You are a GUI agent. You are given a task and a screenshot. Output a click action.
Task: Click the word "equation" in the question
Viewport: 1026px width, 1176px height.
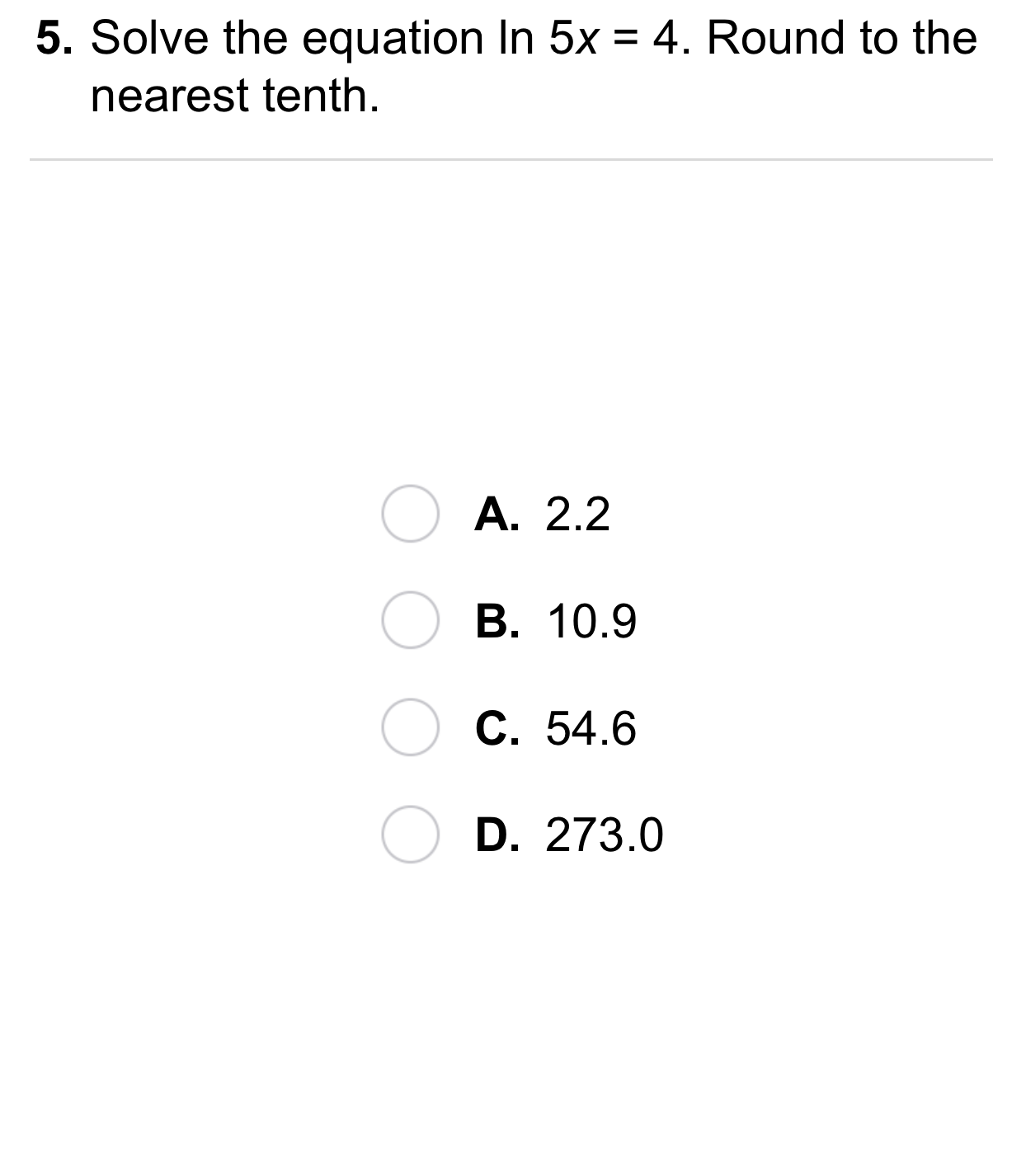393,40
